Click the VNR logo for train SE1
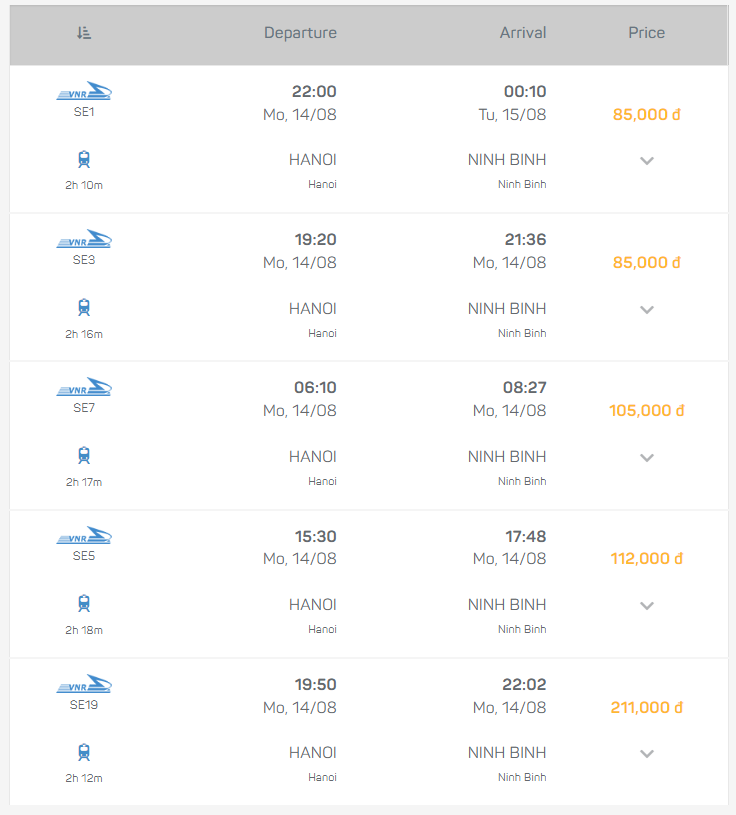 pyautogui.click(x=84, y=92)
